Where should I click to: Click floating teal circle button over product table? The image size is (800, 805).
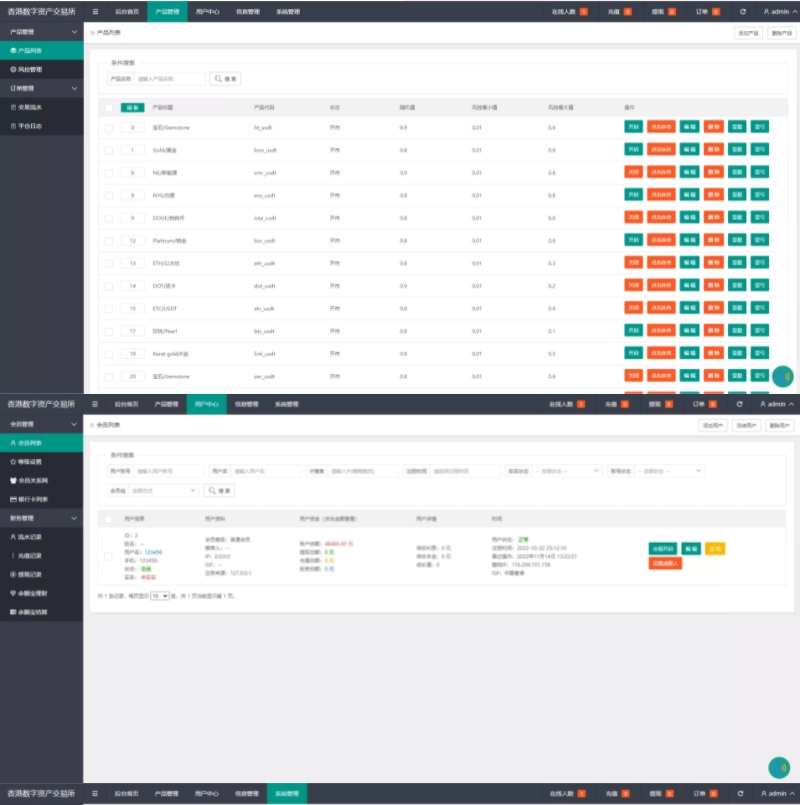[x=783, y=376]
